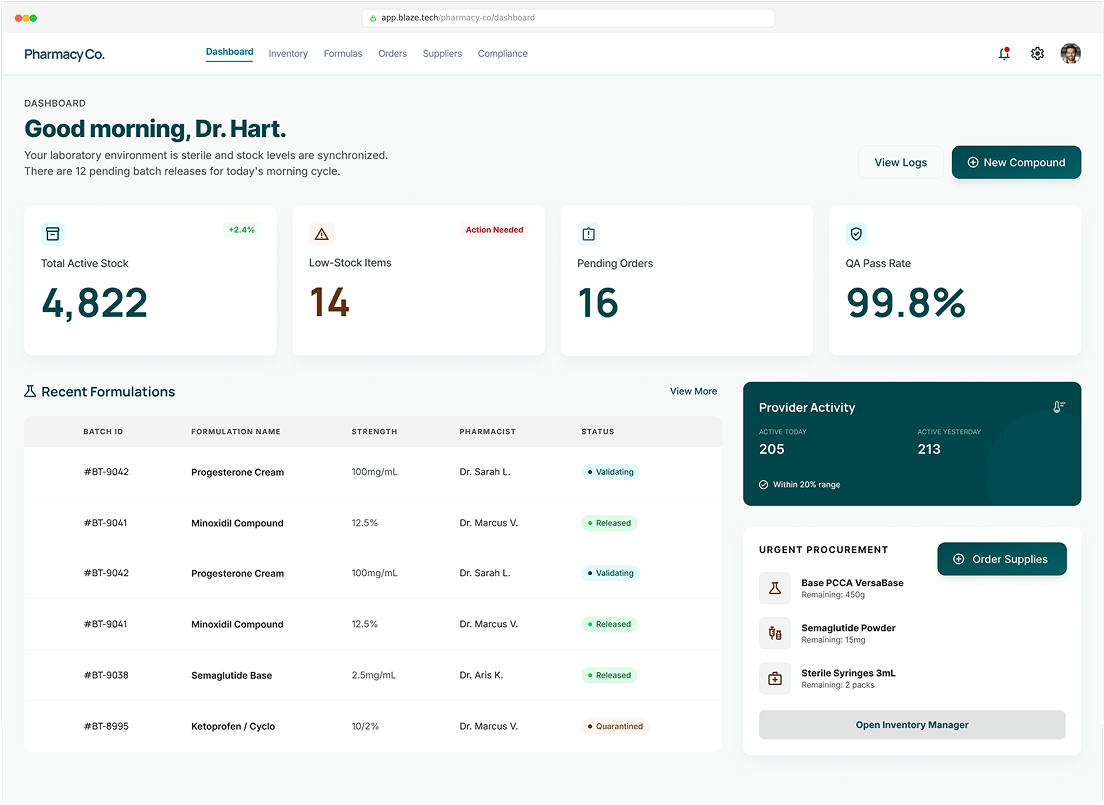This screenshot has height=805, width=1104.
Task: Click the Sterile Syringes medical kit icon
Action: (x=774, y=678)
